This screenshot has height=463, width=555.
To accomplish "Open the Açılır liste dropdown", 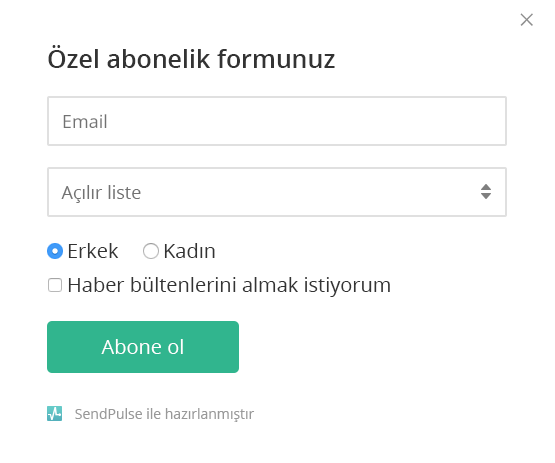I will coord(277,192).
